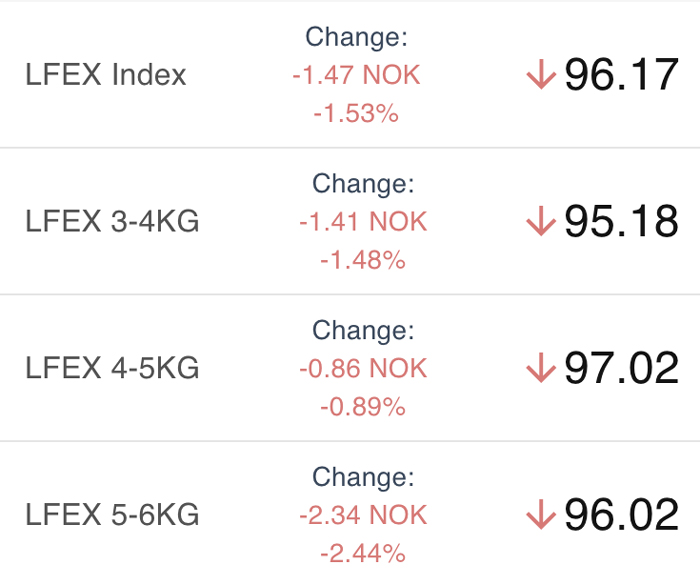Click the down arrow beside 96.17
Viewport: 700px width, 585px height.
pos(541,75)
